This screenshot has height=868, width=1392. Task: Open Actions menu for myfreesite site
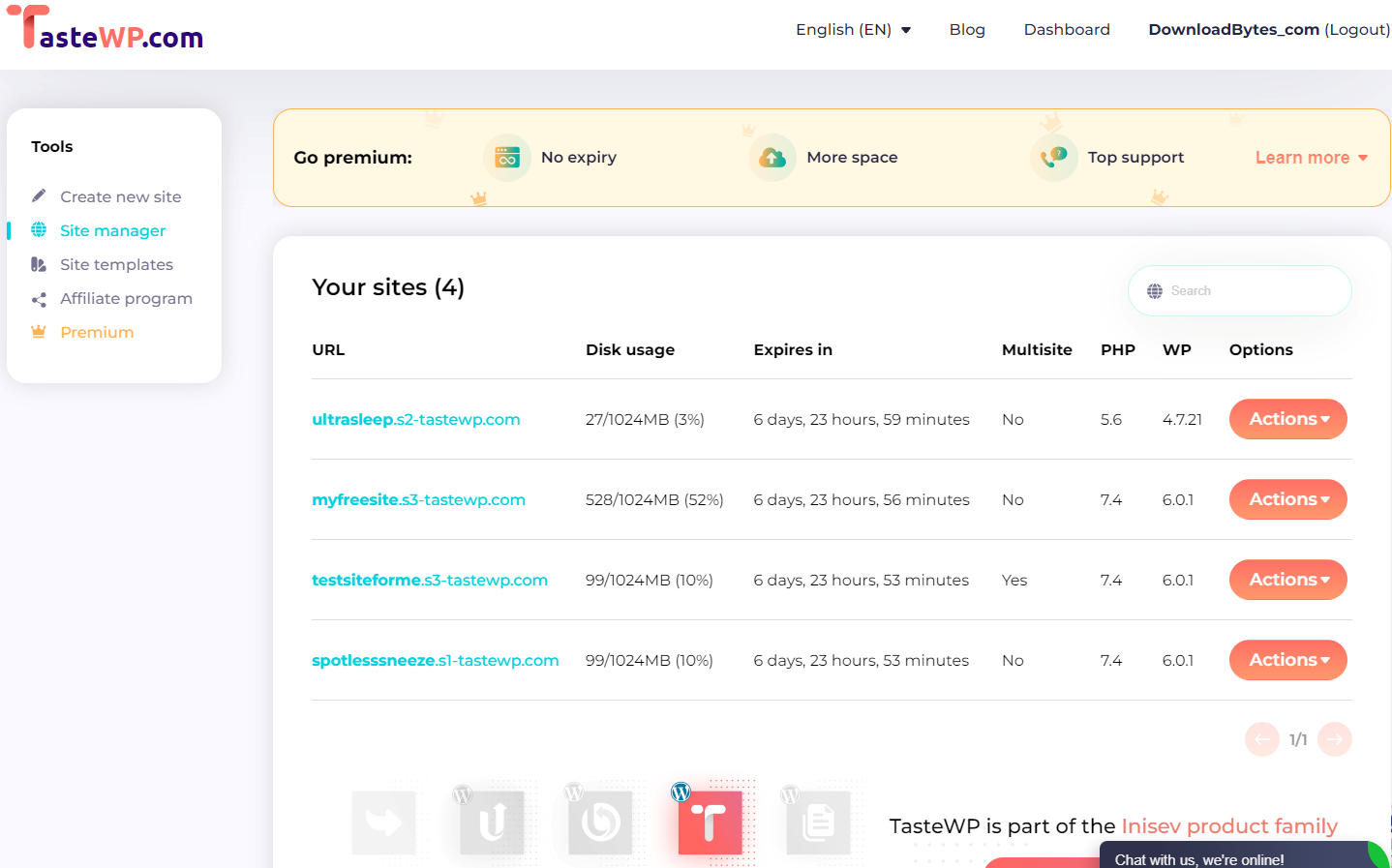[x=1288, y=499]
